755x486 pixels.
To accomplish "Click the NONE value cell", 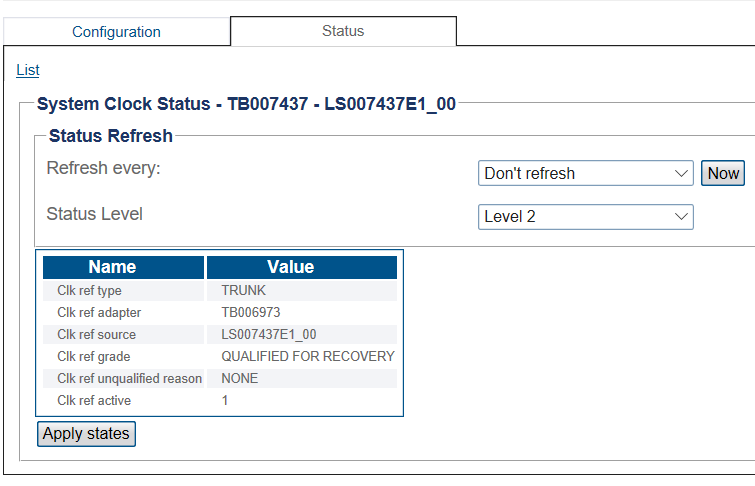I will (x=302, y=379).
